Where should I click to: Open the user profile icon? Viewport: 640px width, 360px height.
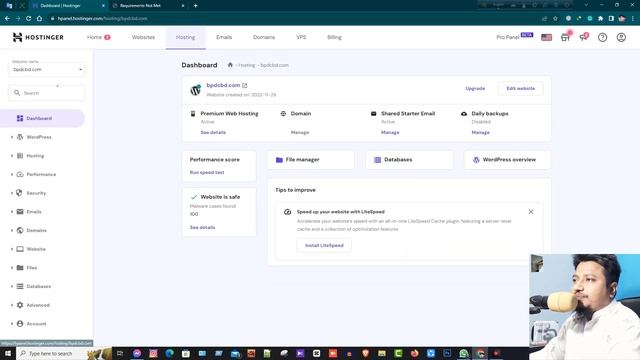(x=621, y=37)
